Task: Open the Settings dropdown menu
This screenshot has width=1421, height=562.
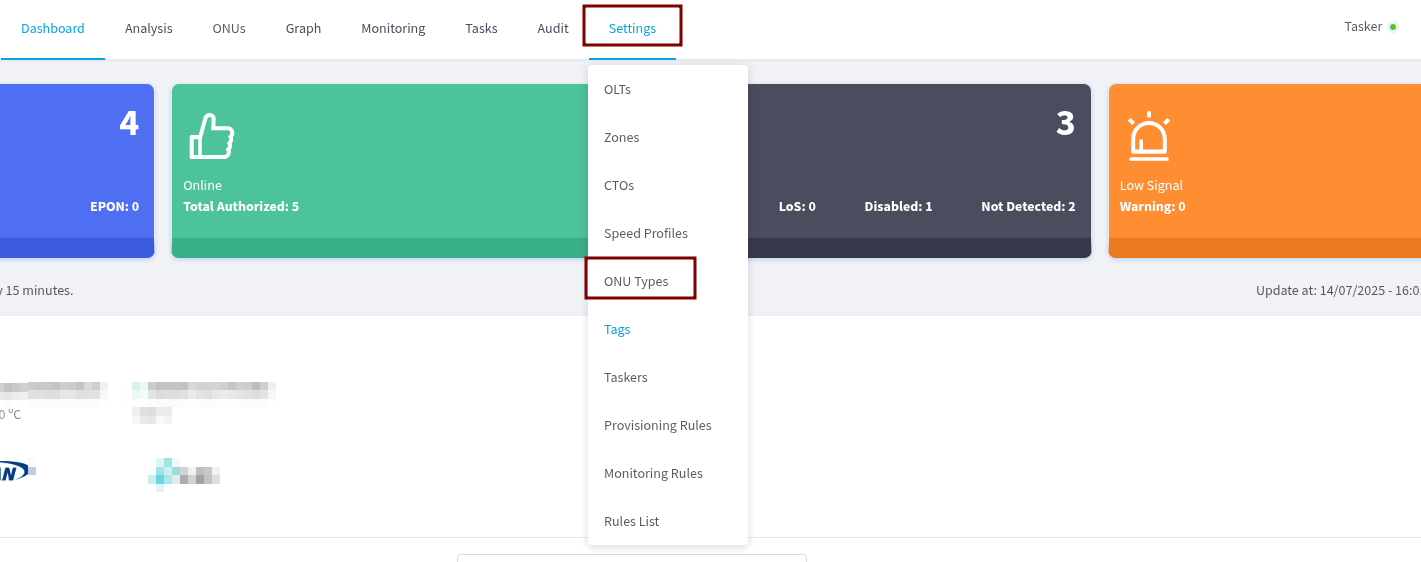Action: [x=632, y=28]
